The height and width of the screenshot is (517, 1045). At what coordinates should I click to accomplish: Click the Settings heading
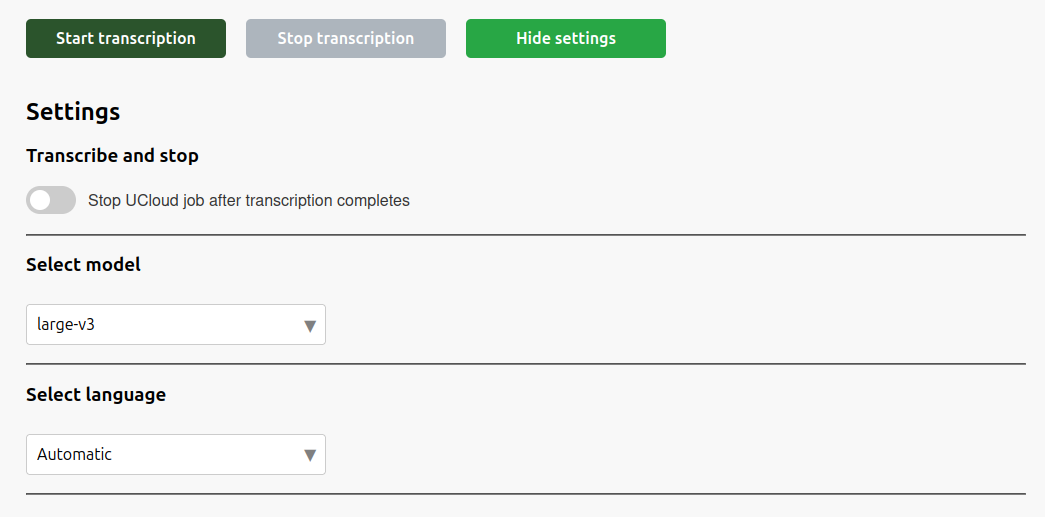coord(73,112)
